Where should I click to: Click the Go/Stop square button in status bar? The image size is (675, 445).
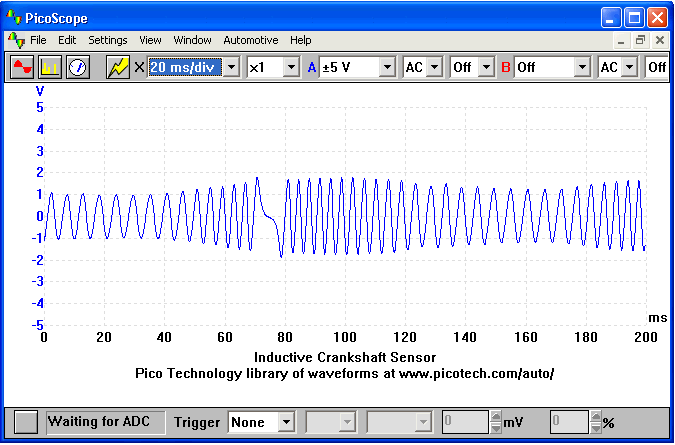pos(26,422)
